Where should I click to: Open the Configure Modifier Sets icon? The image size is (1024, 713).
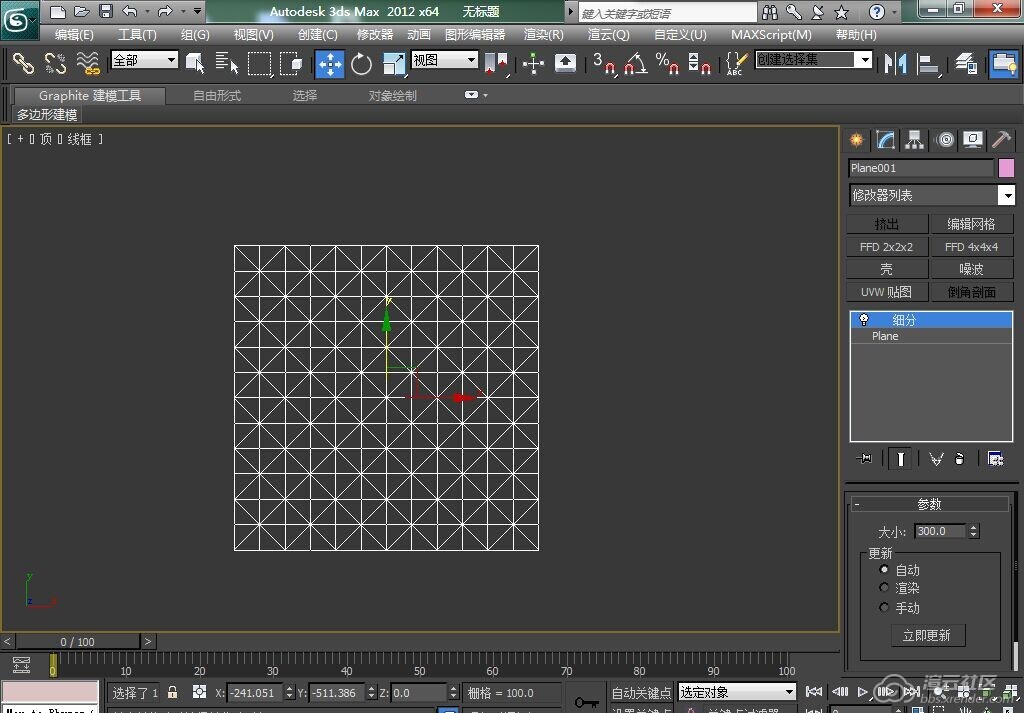[995, 458]
